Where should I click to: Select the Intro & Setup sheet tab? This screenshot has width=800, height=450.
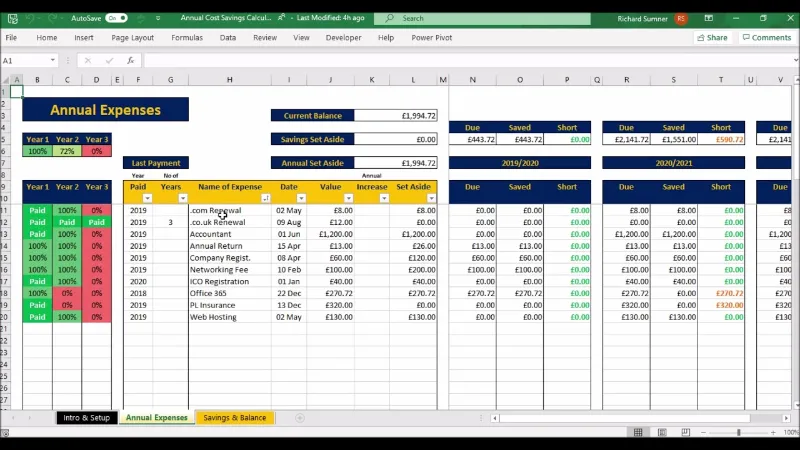(86, 417)
